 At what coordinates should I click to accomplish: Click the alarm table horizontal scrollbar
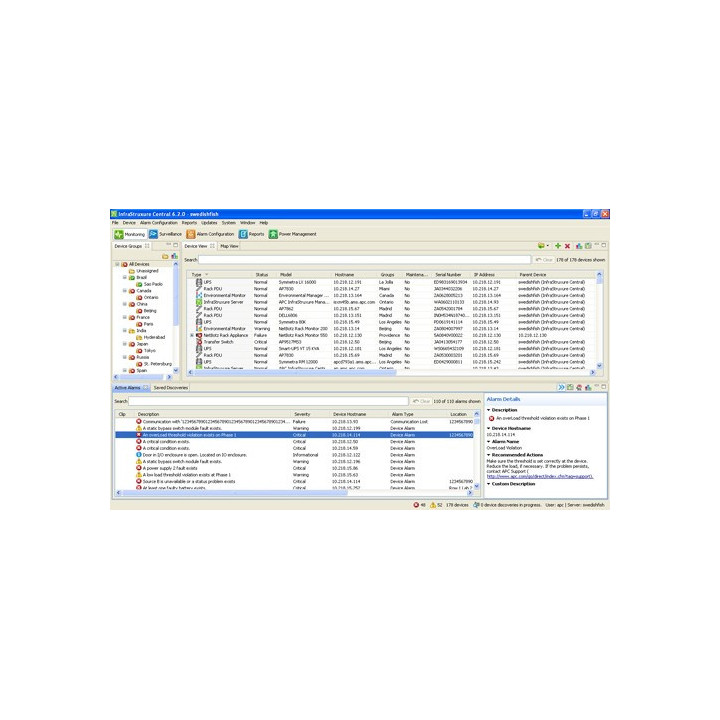click(x=294, y=493)
